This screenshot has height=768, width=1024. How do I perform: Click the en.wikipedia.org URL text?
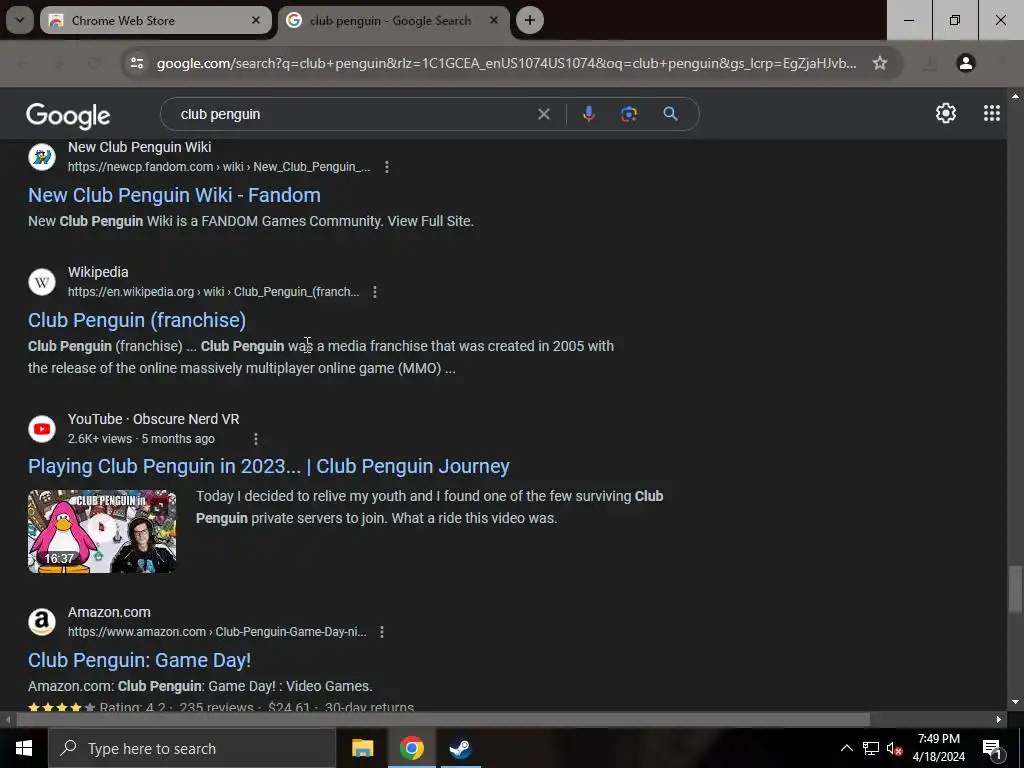click(214, 292)
